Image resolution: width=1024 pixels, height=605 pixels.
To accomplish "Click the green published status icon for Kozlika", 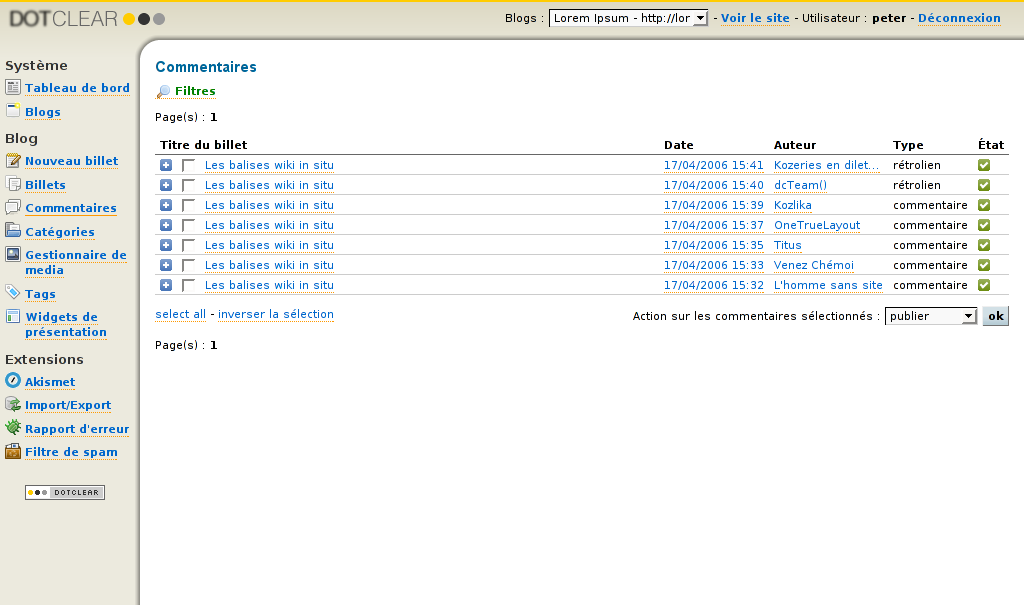I will 984,205.
